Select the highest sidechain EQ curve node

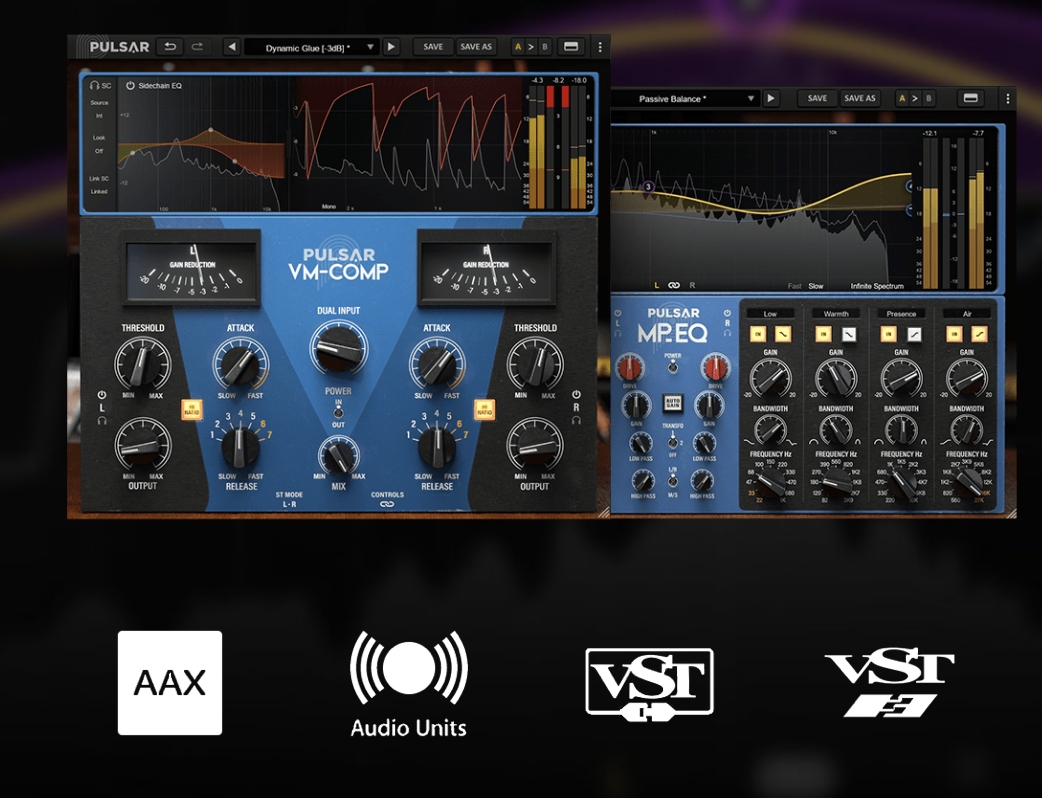click(211, 130)
